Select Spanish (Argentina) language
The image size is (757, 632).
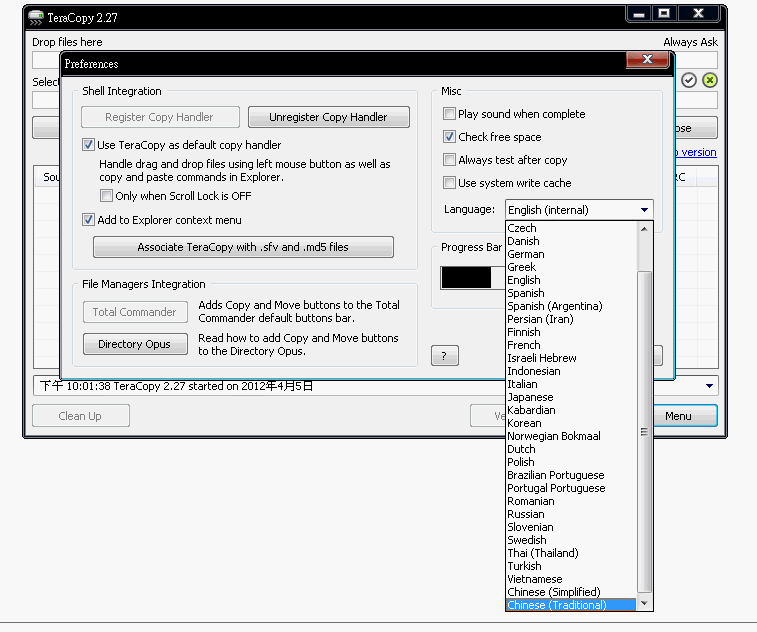click(x=571, y=306)
